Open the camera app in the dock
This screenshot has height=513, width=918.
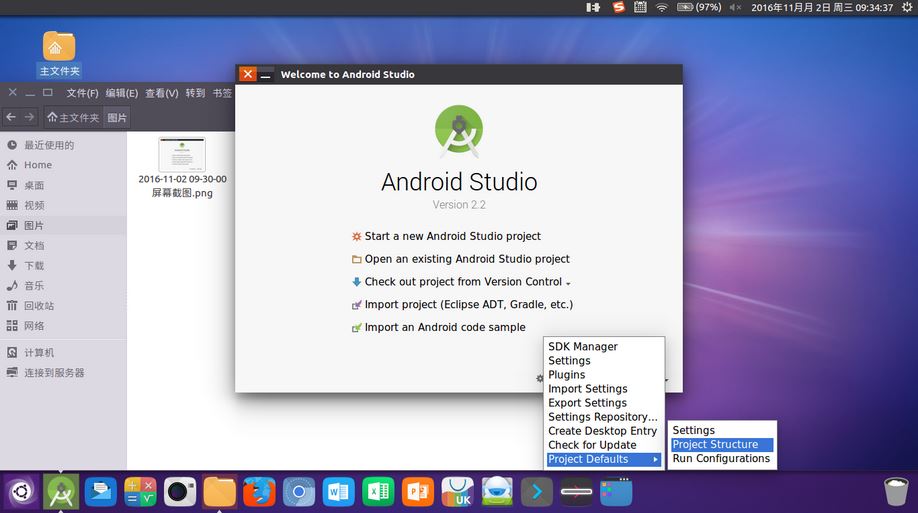click(180, 492)
